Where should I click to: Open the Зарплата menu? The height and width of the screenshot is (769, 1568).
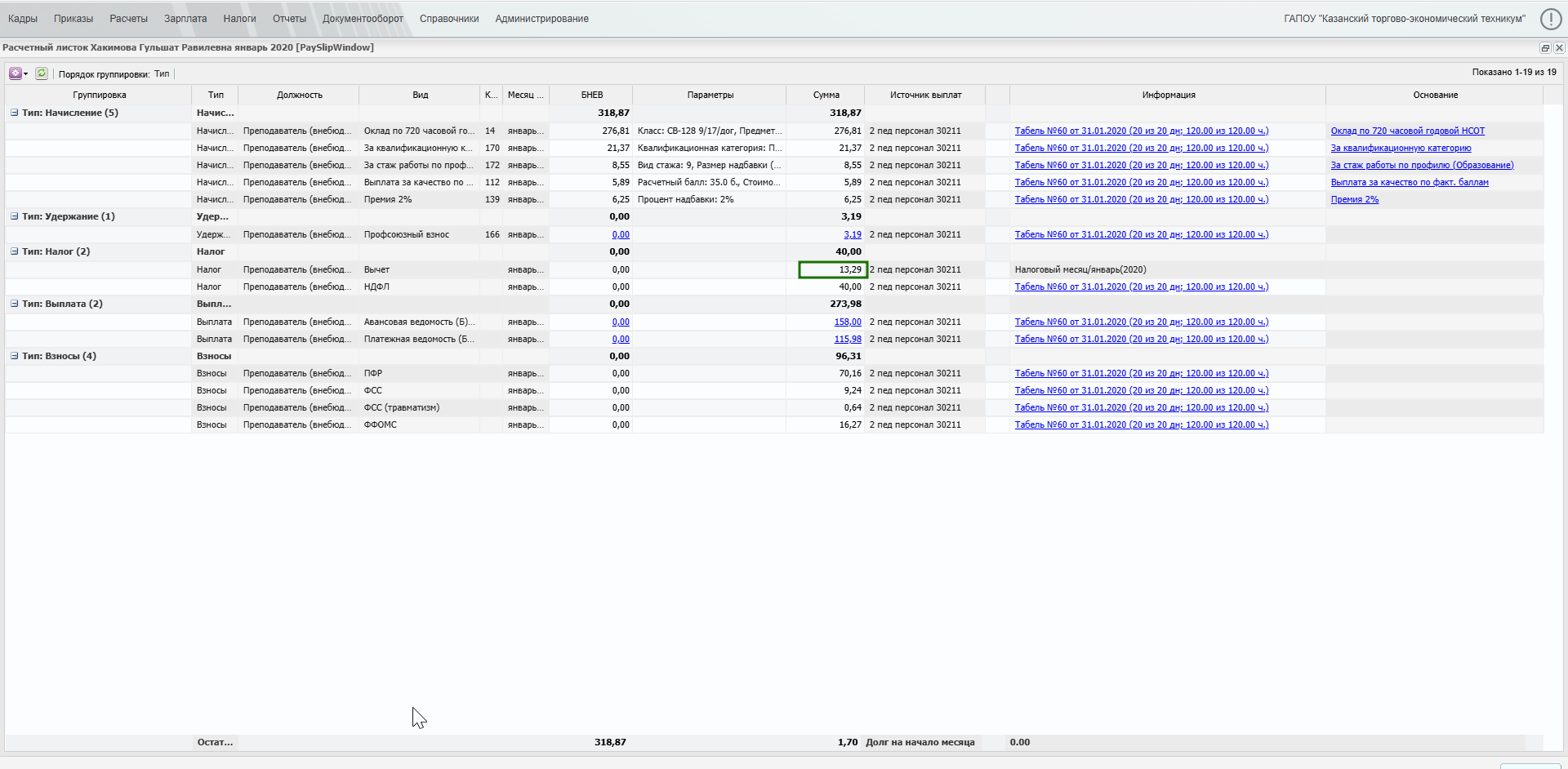coord(185,19)
